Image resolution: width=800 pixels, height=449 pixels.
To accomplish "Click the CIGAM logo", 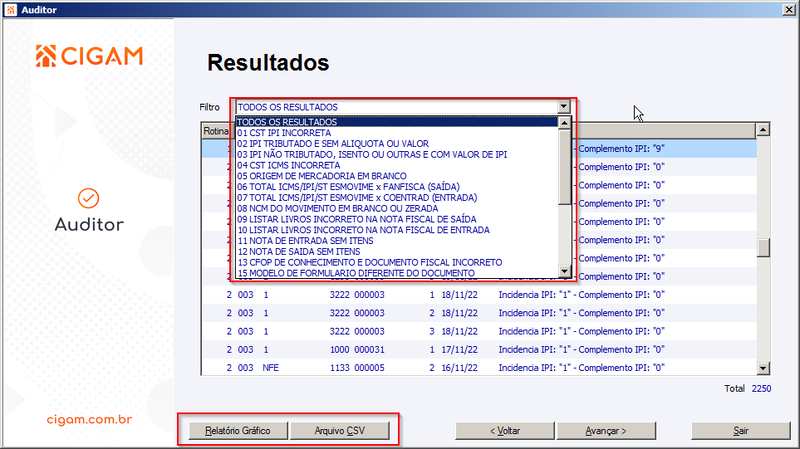I will click(89, 56).
